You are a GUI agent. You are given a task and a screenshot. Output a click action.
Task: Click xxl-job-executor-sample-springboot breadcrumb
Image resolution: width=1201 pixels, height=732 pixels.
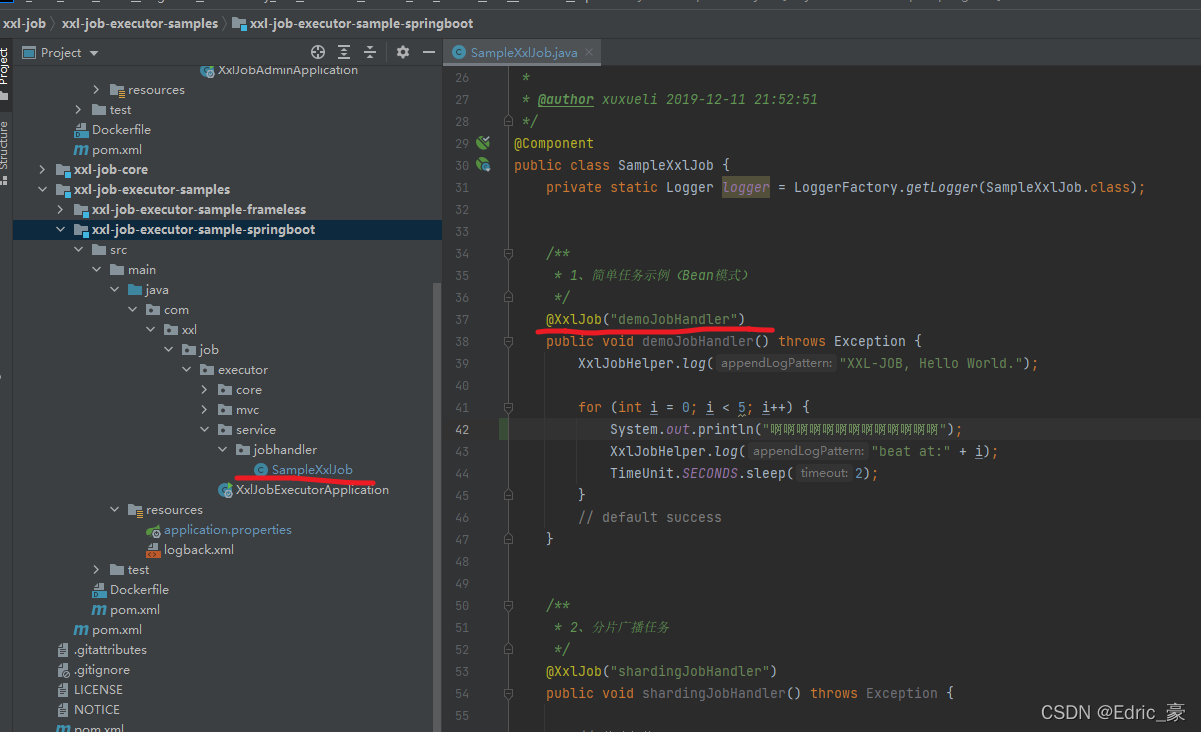point(361,22)
